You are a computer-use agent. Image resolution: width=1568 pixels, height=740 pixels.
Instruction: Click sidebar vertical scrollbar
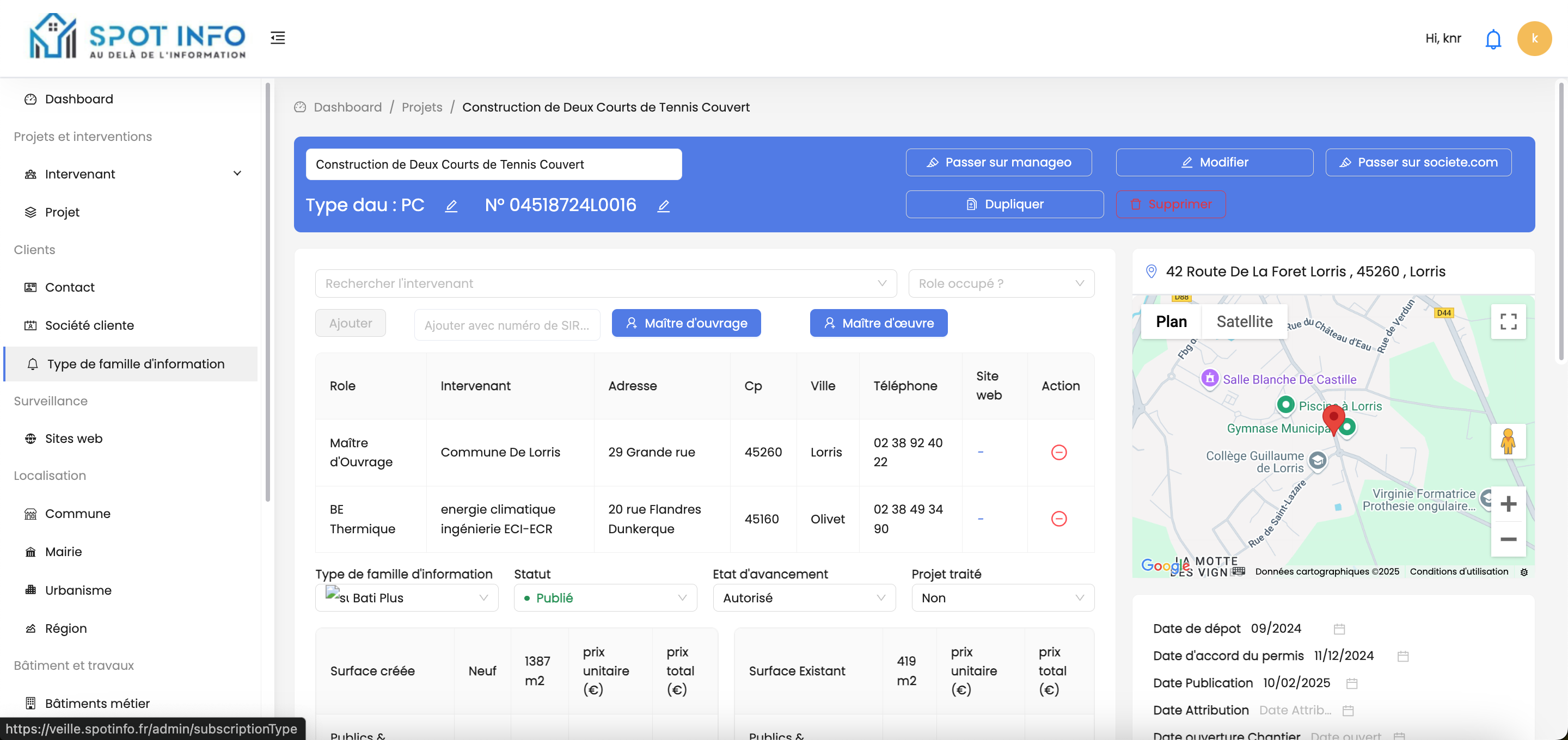coord(267,292)
